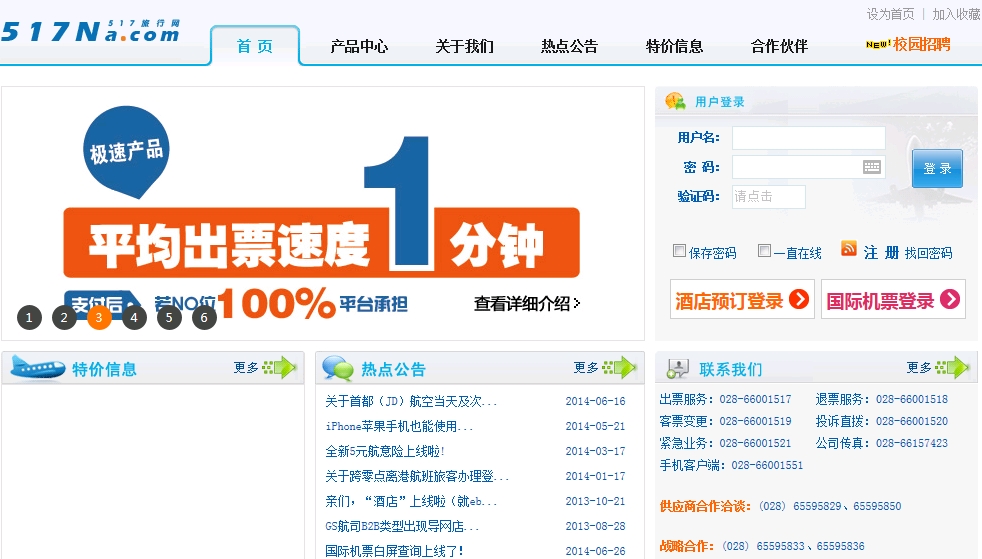Click the 517Na.com site logo
982x559 pixels.
coord(91,31)
